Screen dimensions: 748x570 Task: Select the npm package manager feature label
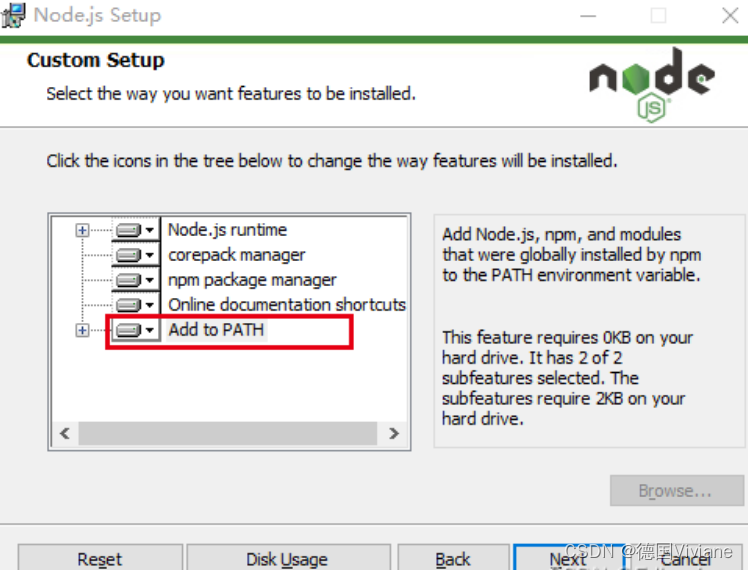[252, 280]
